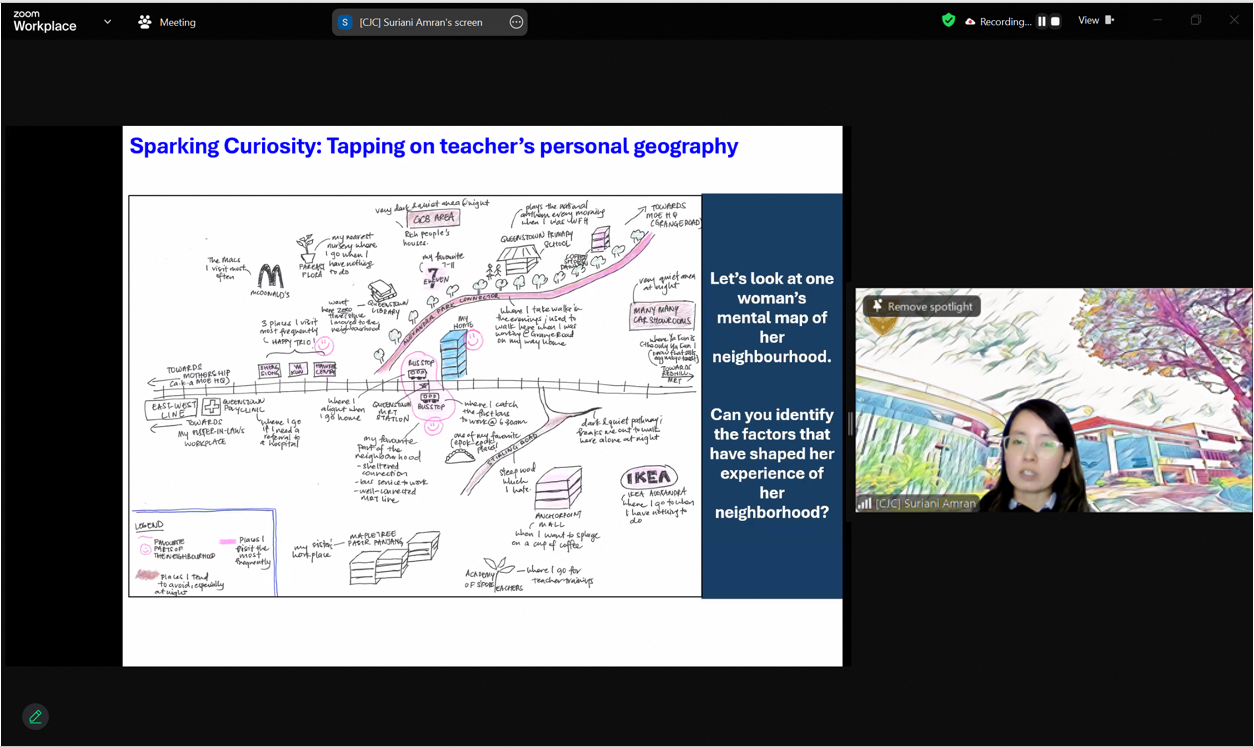The width and height of the screenshot is (1254, 747).
Task: Open the View layout menu
Action: 1096,20
